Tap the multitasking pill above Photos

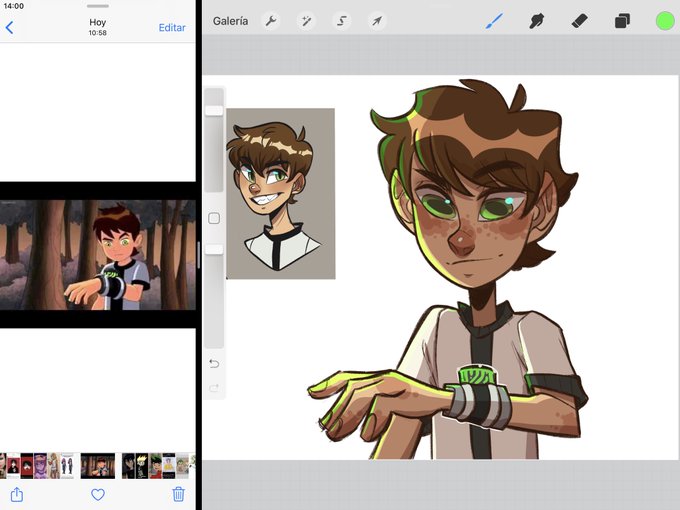click(x=98, y=6)
